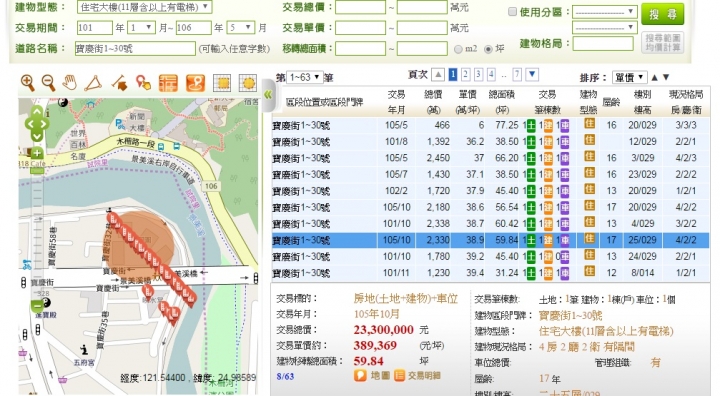Image resolution: width=720 pixels, height=396 pixels.
Task: Enable the 使用分區 checkbox
Action: [513, 12]
